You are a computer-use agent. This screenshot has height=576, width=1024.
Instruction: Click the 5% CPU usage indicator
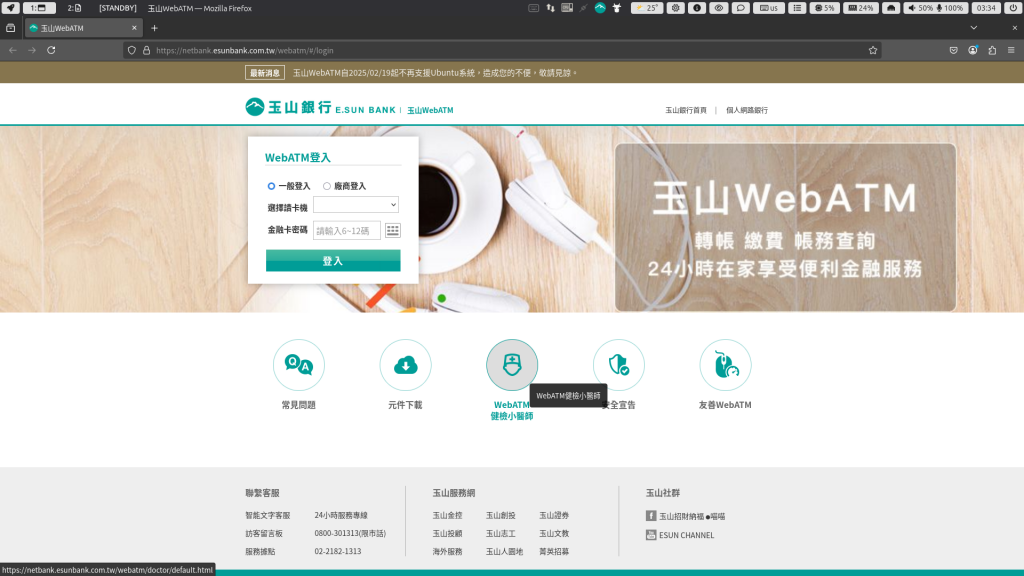[x=824, y=8]
